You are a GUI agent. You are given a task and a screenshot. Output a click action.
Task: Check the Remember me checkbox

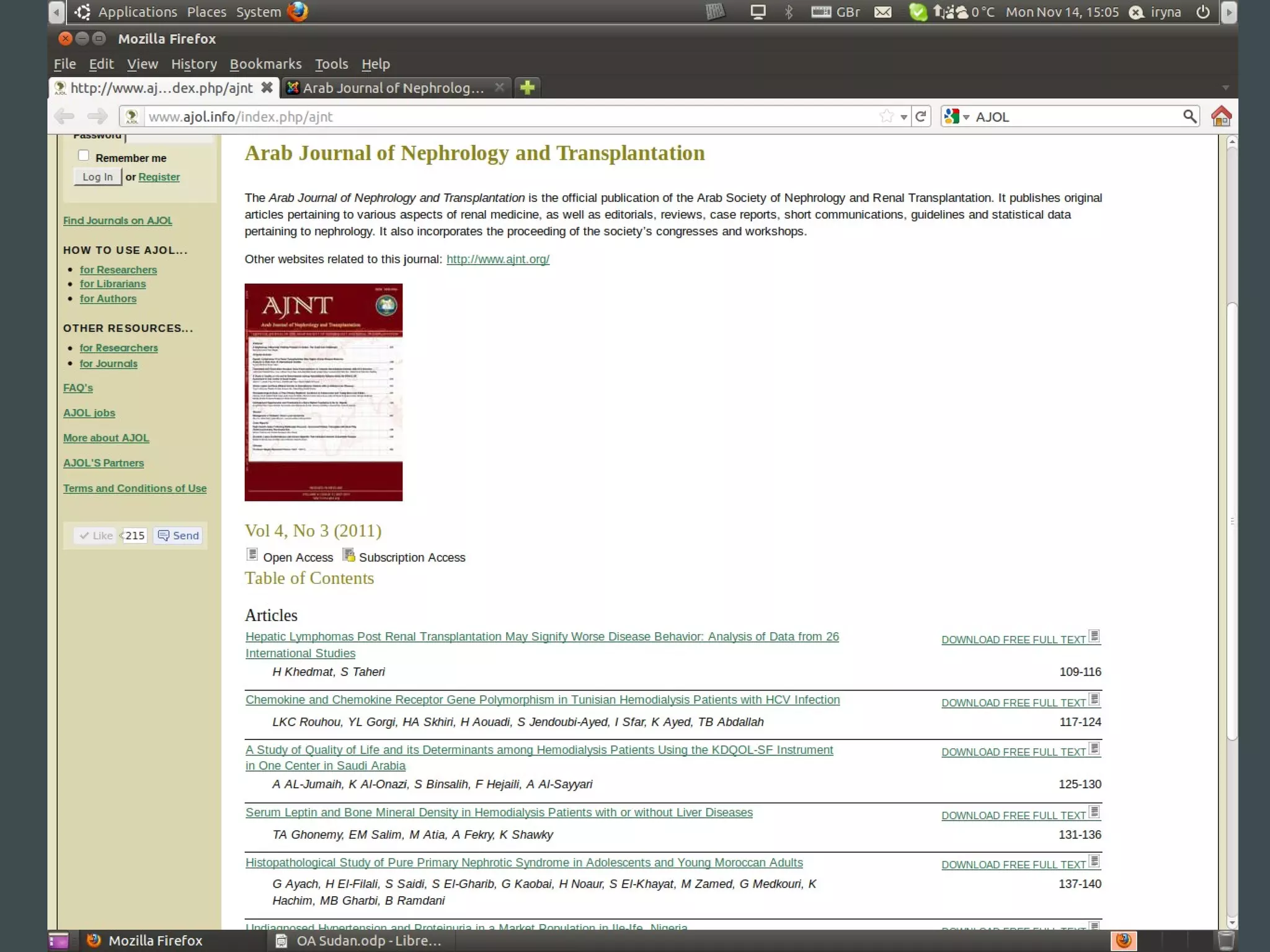[x=84, y=156]
